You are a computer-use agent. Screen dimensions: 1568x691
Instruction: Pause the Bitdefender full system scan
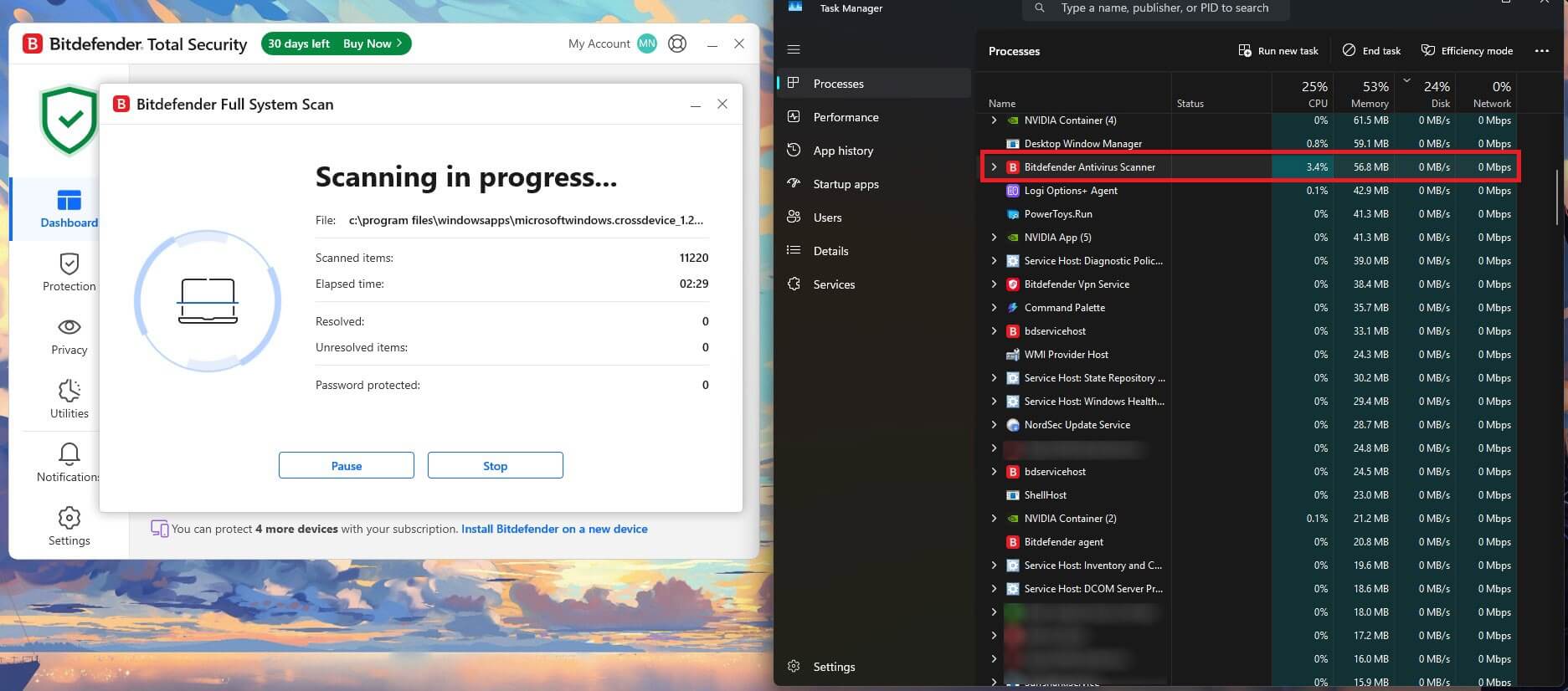coord(347,465)
